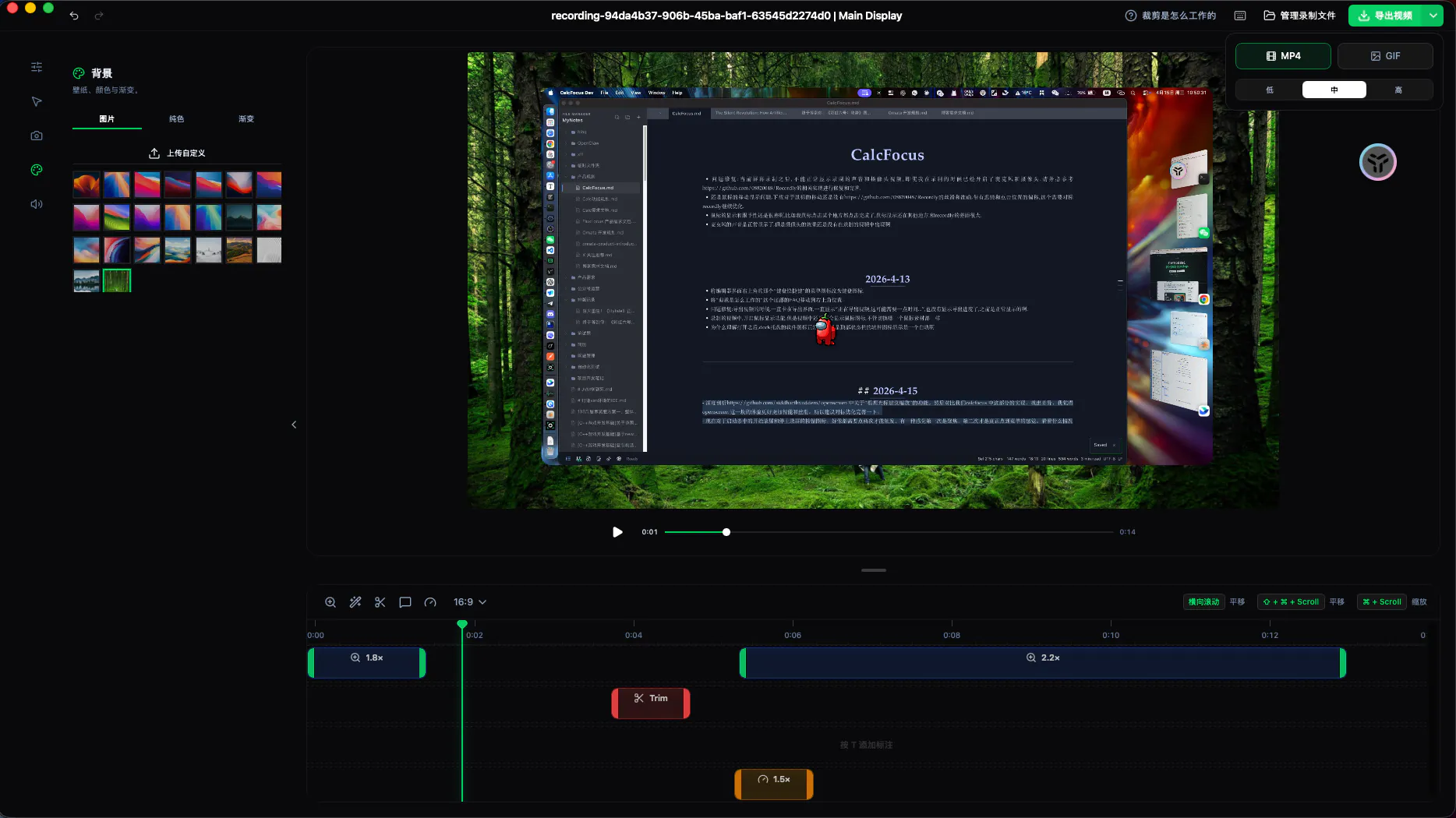Choose 中 export quality
The image size is (1456, 818).
tap(1334, 90)
